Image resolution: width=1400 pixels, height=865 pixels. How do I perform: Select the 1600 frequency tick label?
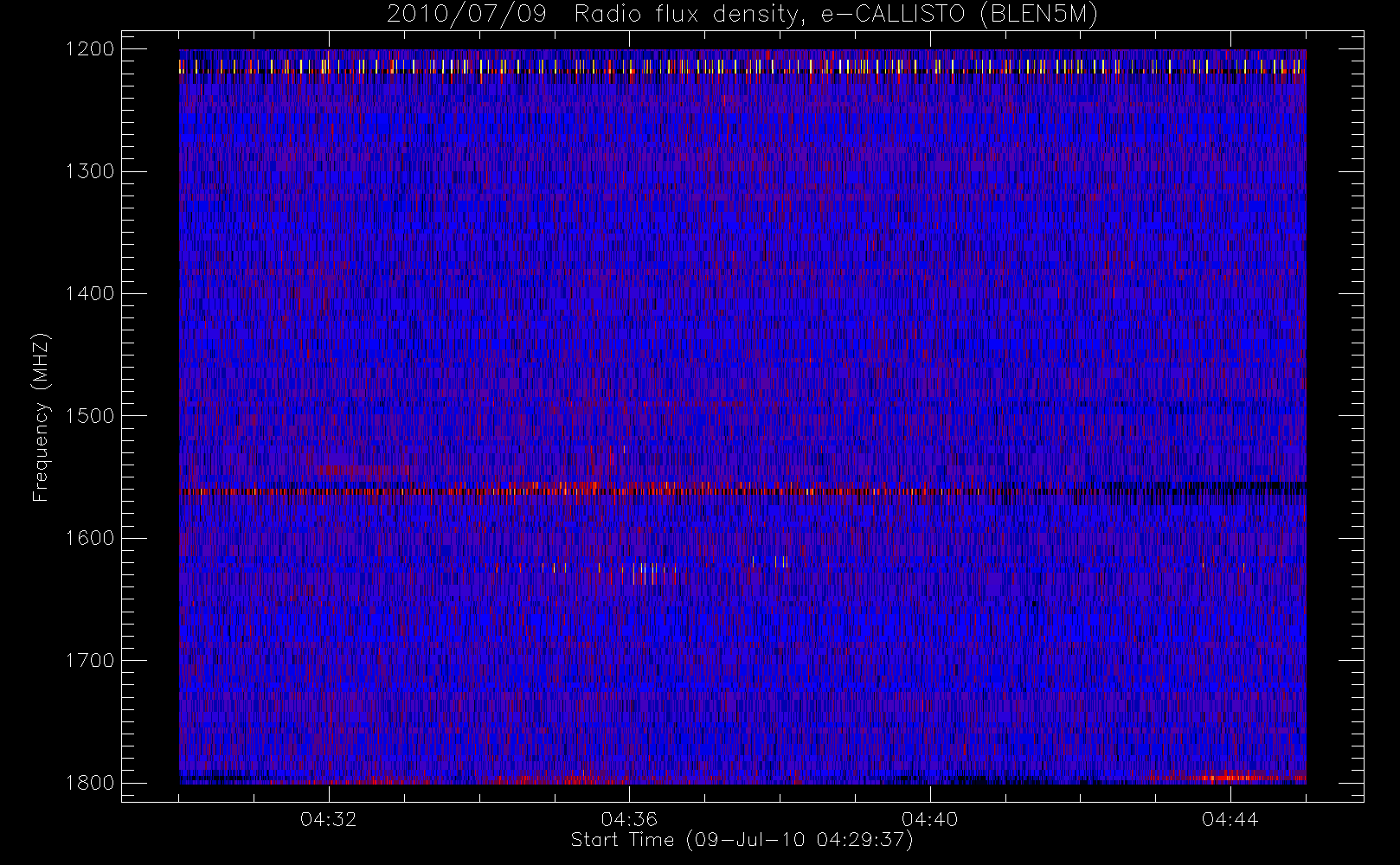click(x=90, y=538)
